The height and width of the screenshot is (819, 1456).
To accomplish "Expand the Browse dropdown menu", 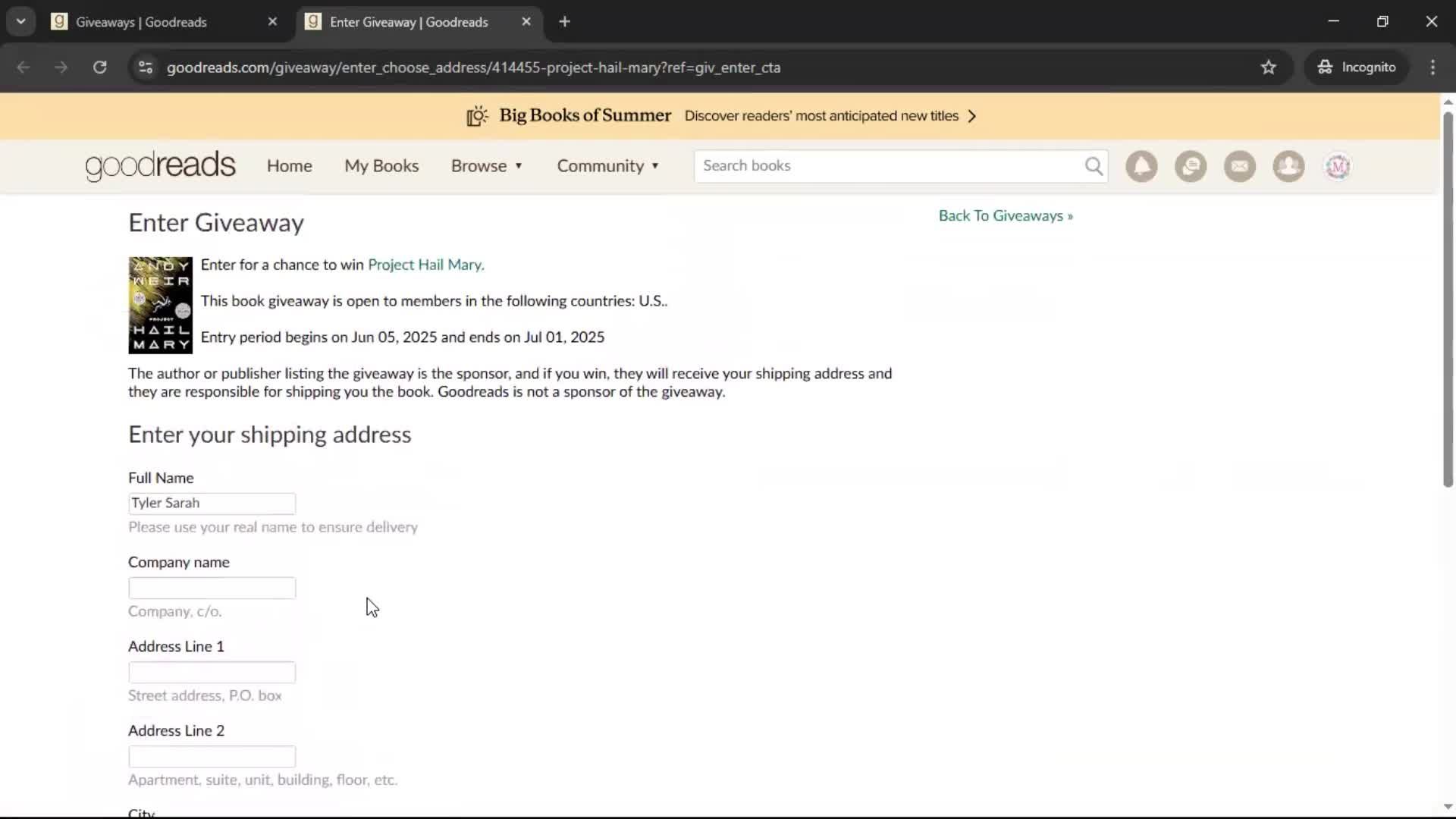I will pyautogui.click(x=487, y=166).
